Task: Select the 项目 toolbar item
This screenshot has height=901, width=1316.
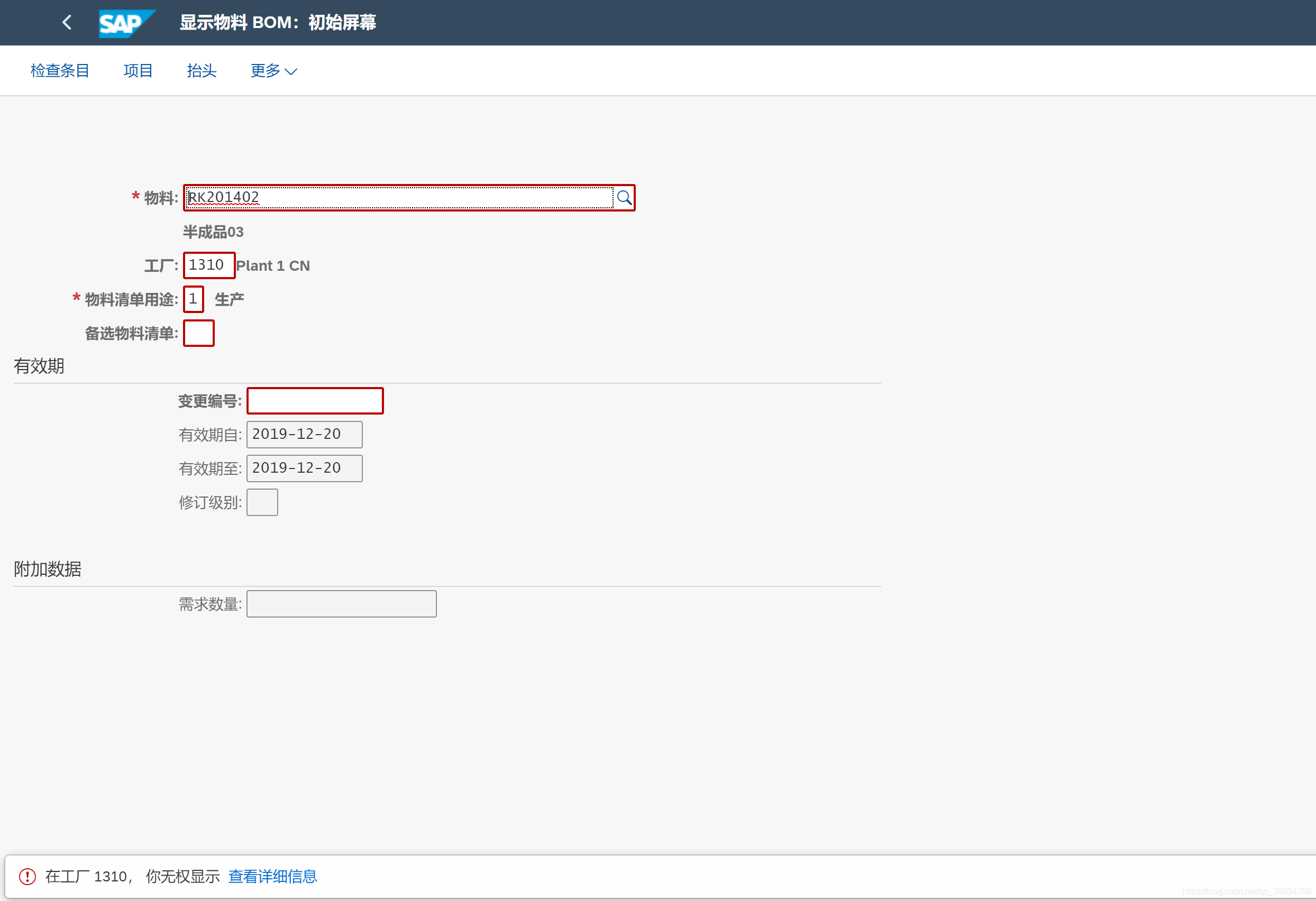Action: pos(138,71)
